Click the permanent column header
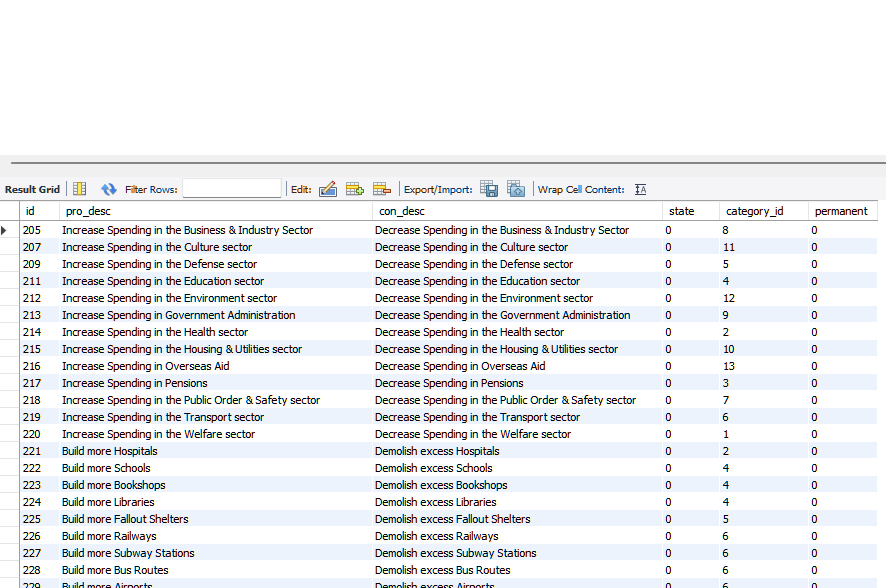Viewport: 886px width, 588px height. 841,211
